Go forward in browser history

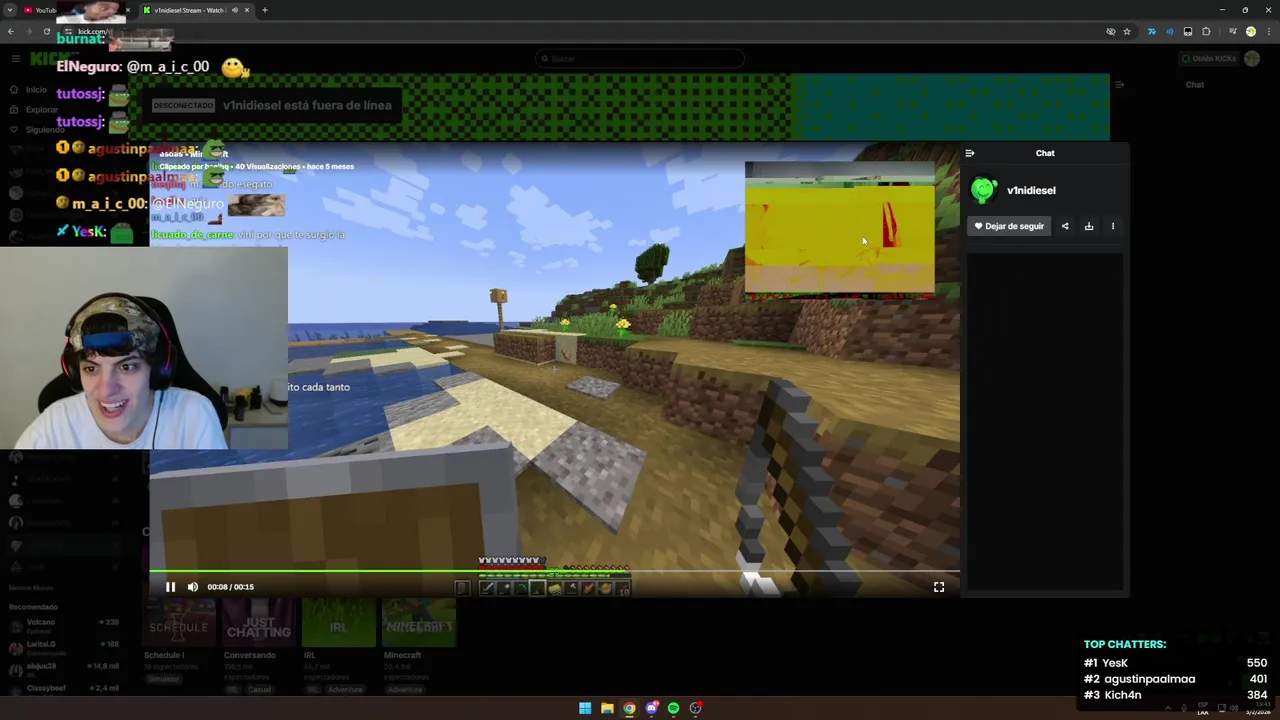[x=28, y=31]
